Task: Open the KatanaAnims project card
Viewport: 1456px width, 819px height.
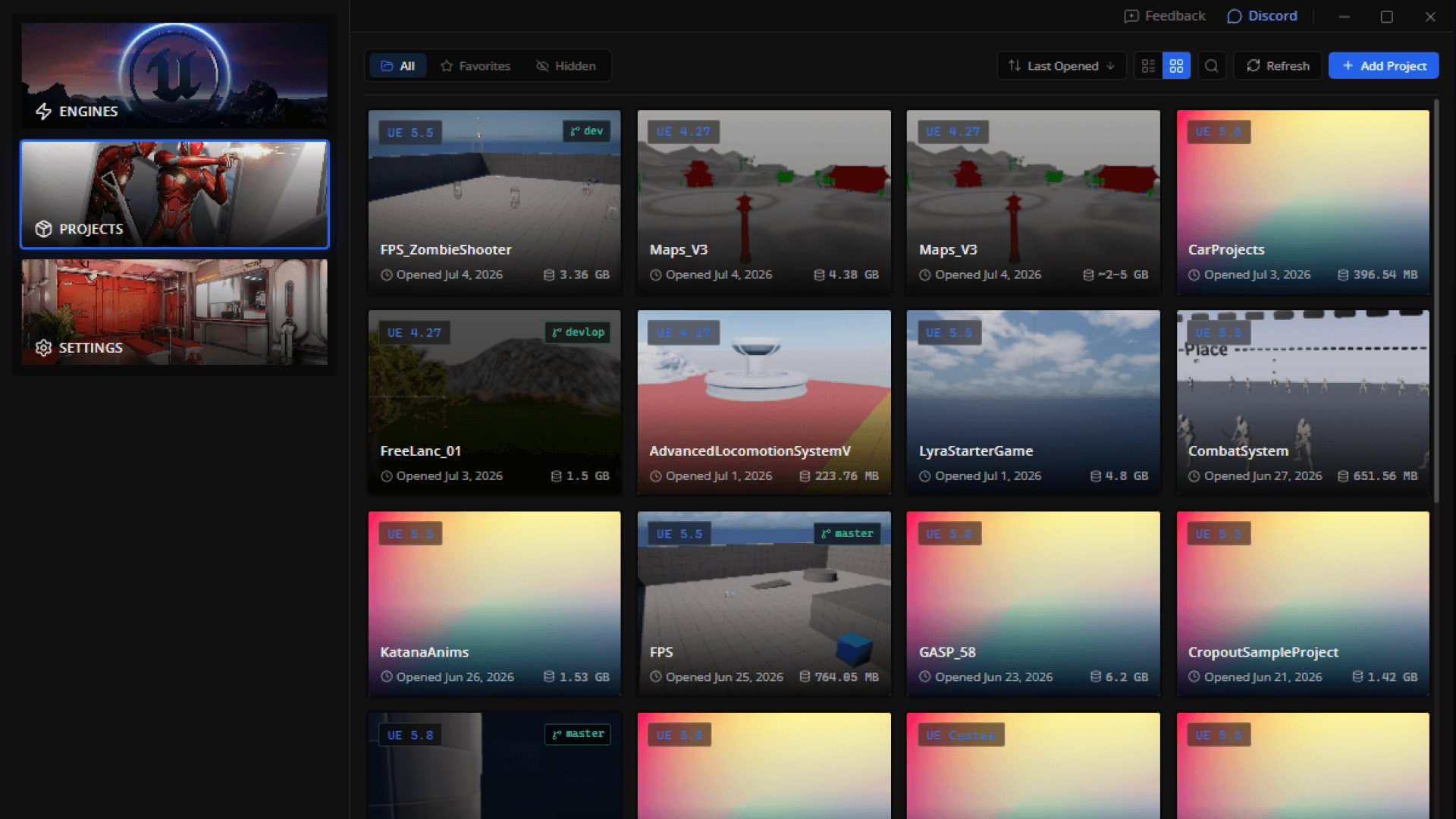Action: coord(494,604)
